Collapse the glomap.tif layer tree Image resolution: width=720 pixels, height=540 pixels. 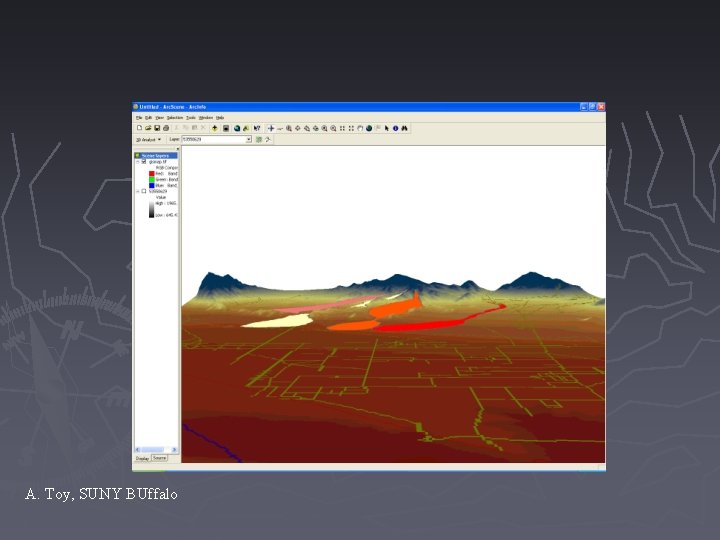point(137,162)
